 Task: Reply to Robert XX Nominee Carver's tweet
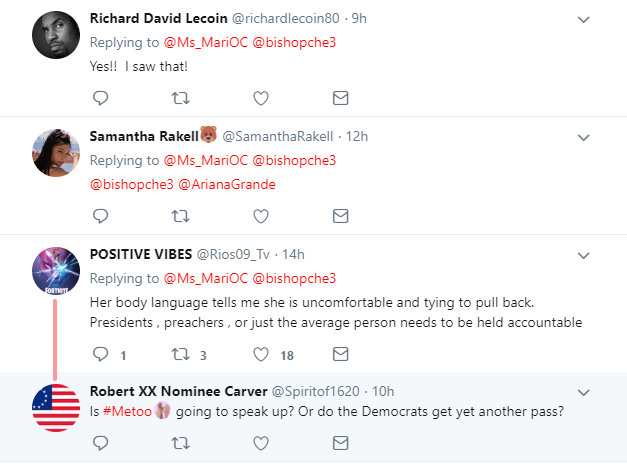(x=100, y=442)
